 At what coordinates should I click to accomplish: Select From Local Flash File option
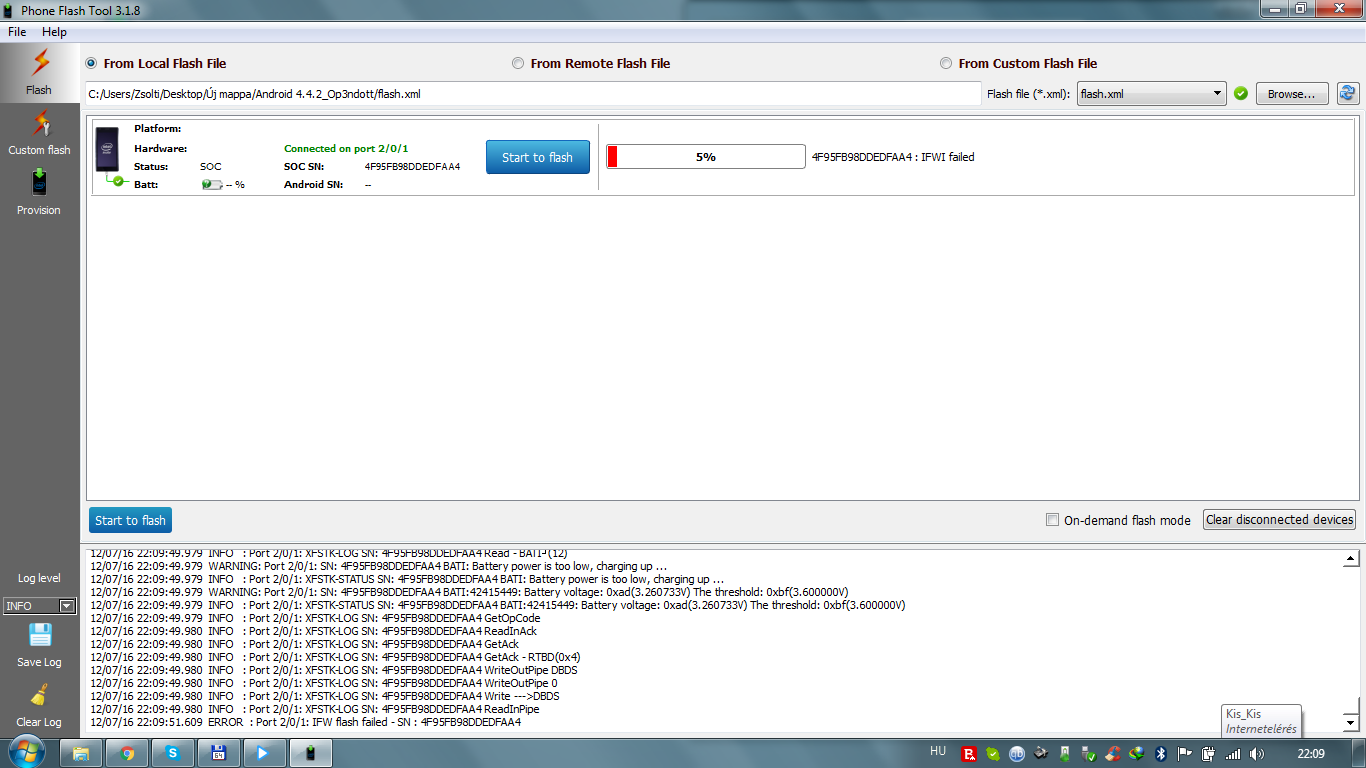[x=156, y=63]
